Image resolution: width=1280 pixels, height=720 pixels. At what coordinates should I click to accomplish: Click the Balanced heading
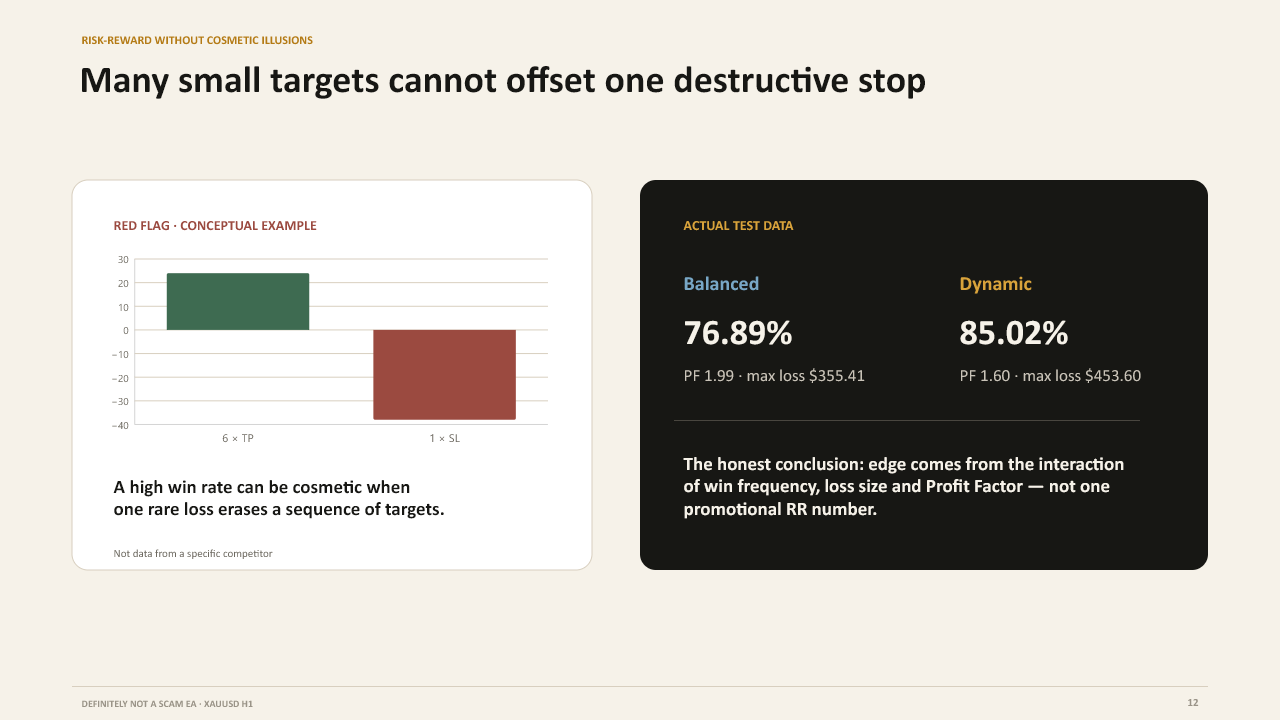[x=721, y=284]
